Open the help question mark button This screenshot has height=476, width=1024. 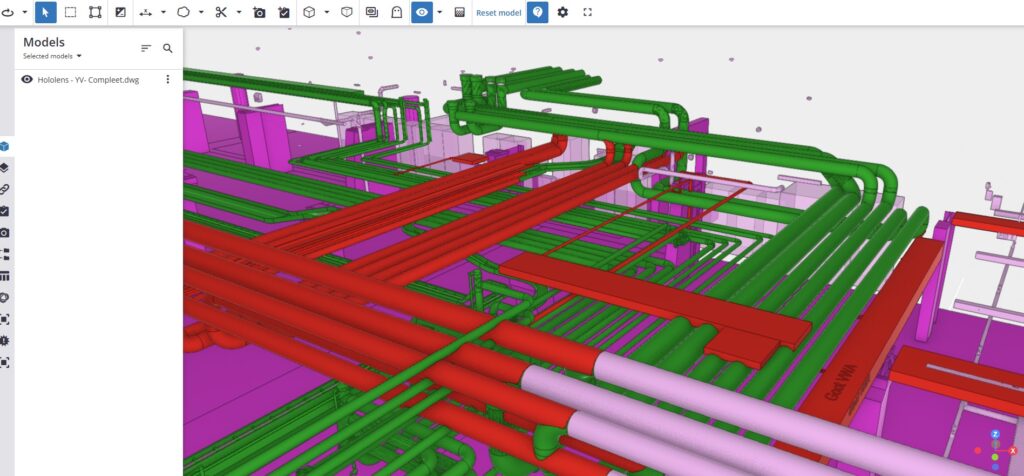(538, 12)
